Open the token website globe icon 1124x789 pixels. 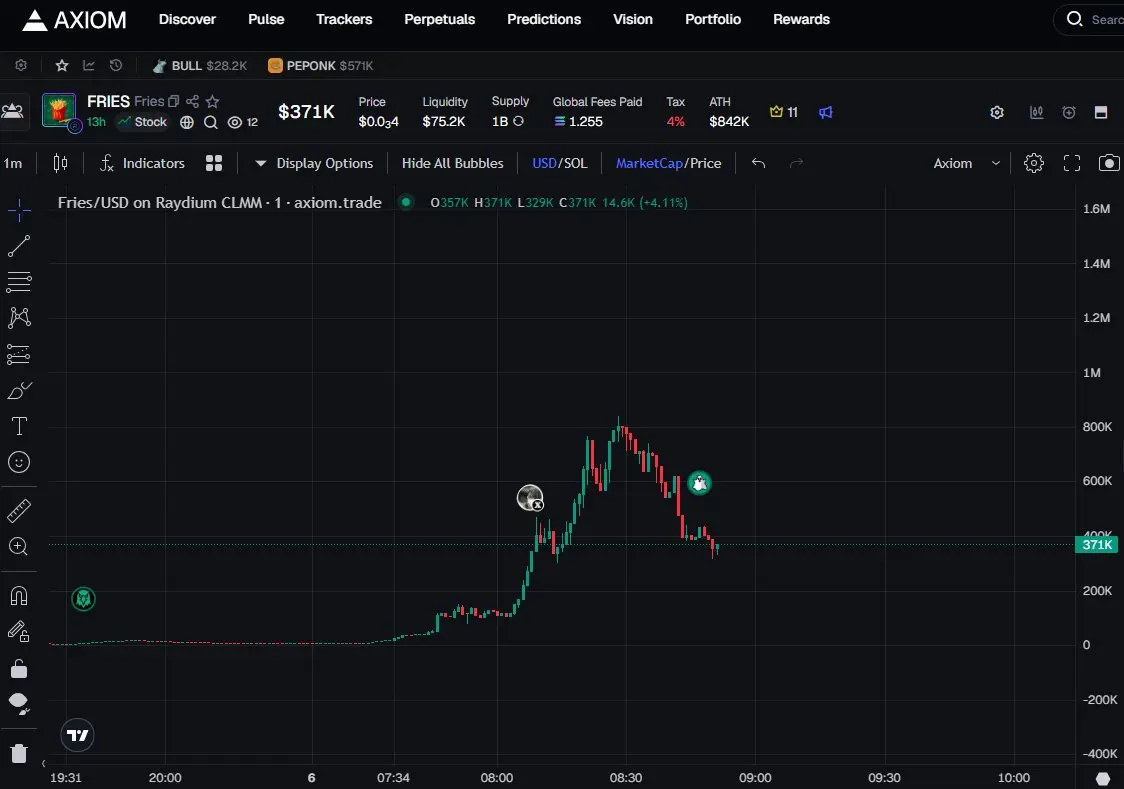click(x=187, y=122)
